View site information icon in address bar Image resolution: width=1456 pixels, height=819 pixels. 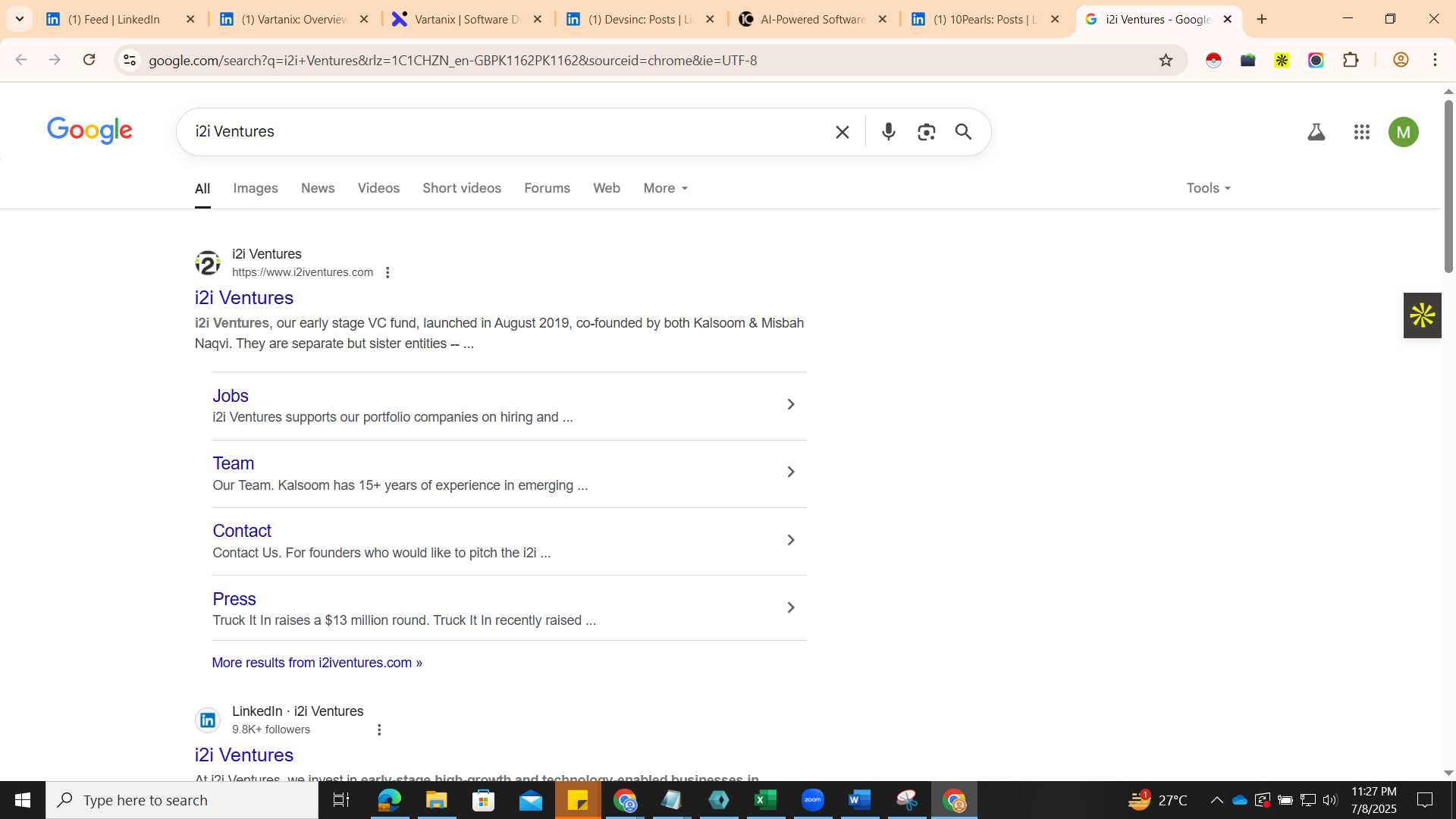(130, 60)
